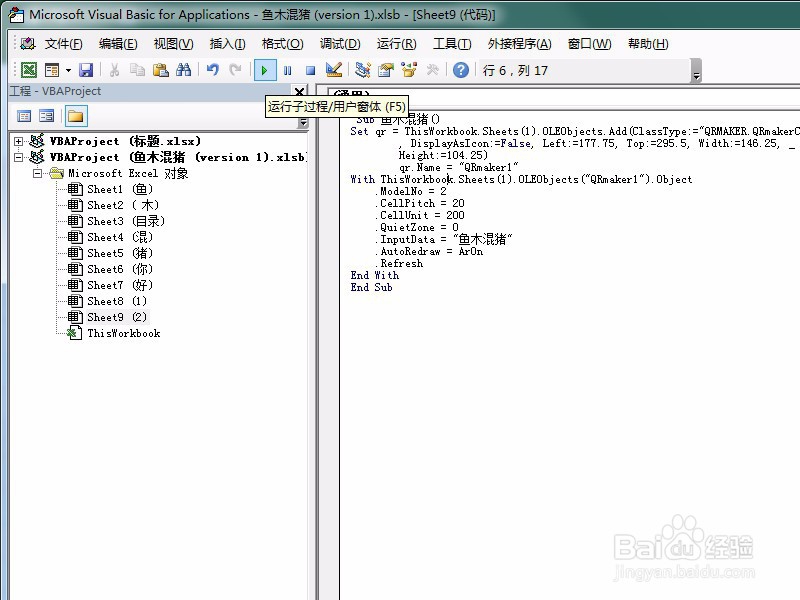Click the Find binoculars icon

tap(183, 70)
